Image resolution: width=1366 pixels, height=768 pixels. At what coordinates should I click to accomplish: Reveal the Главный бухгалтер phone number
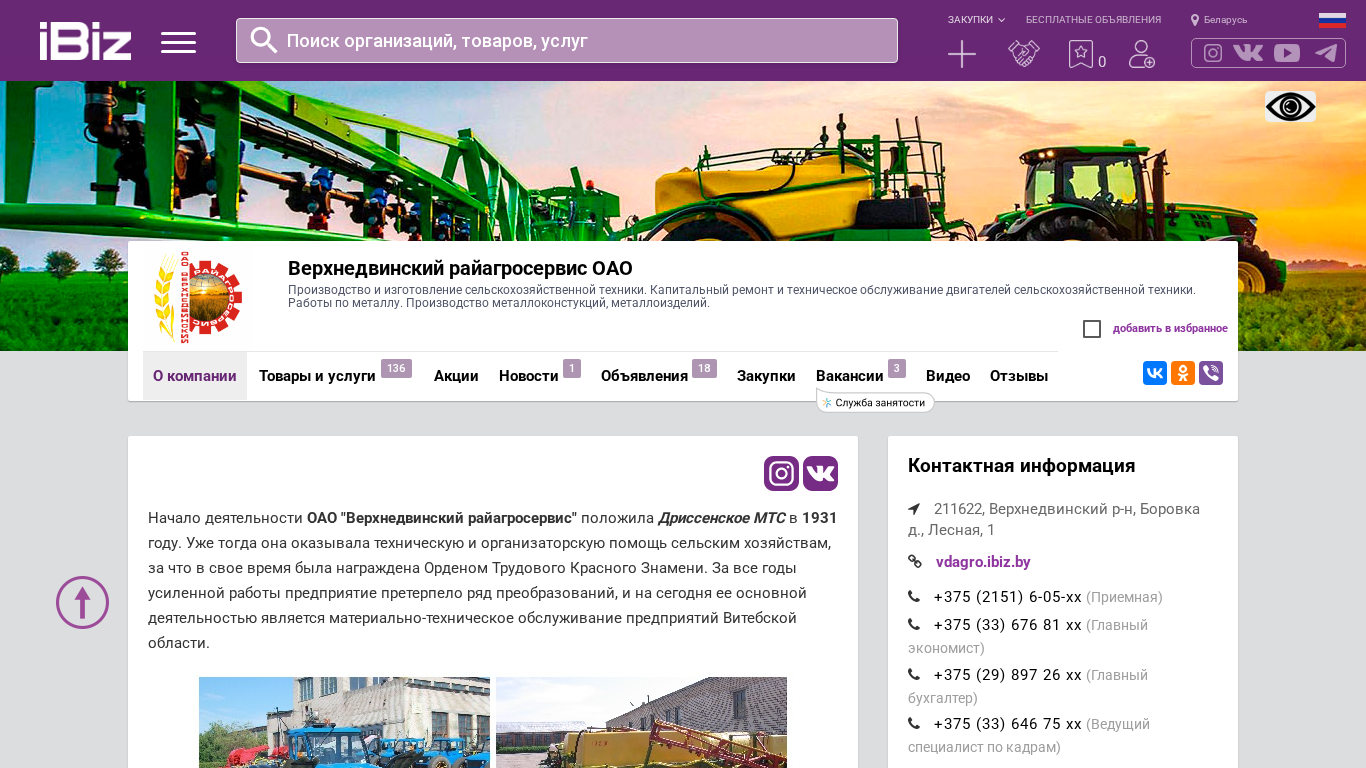1008,675
